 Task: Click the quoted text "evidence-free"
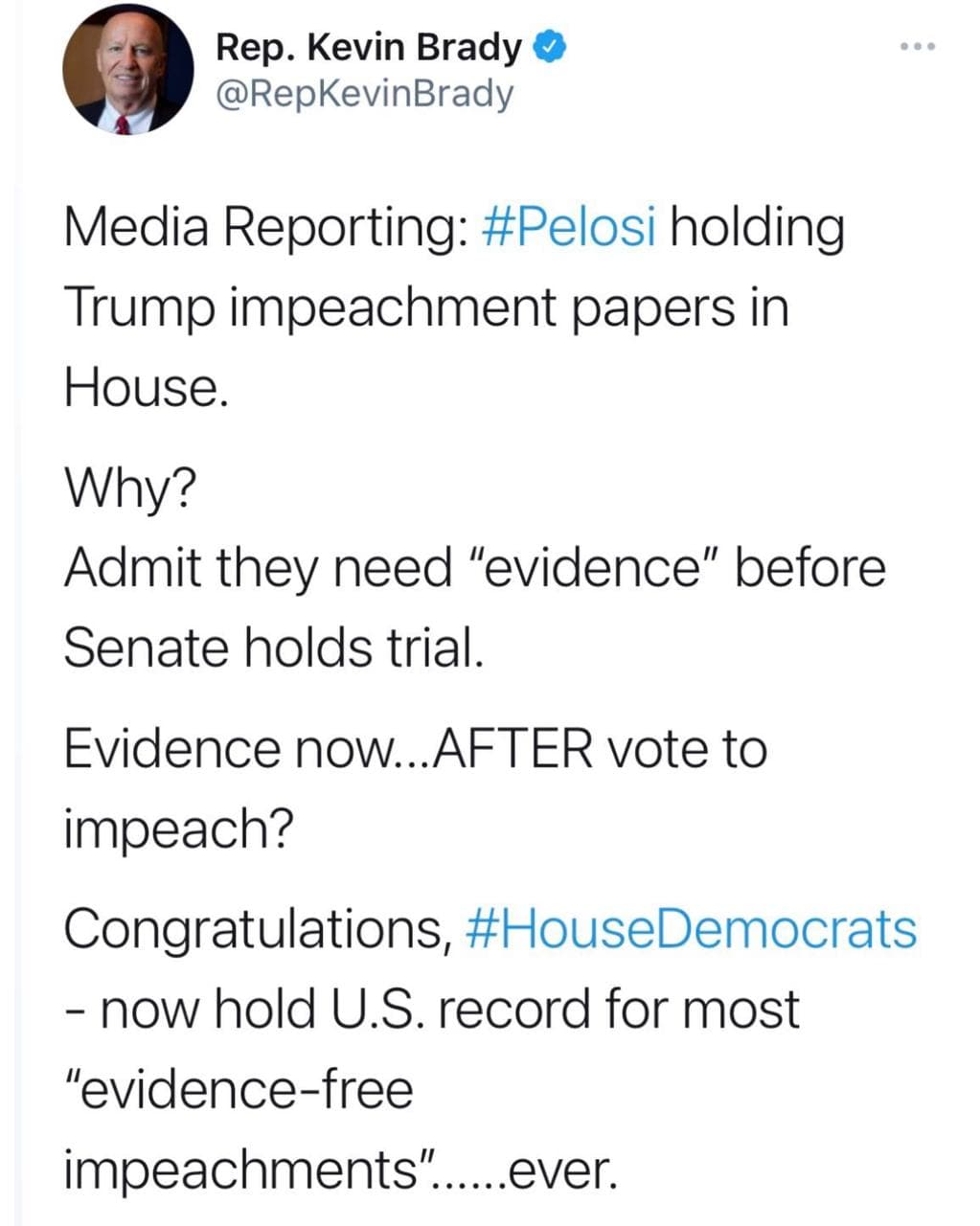(x=239, y=1089)
